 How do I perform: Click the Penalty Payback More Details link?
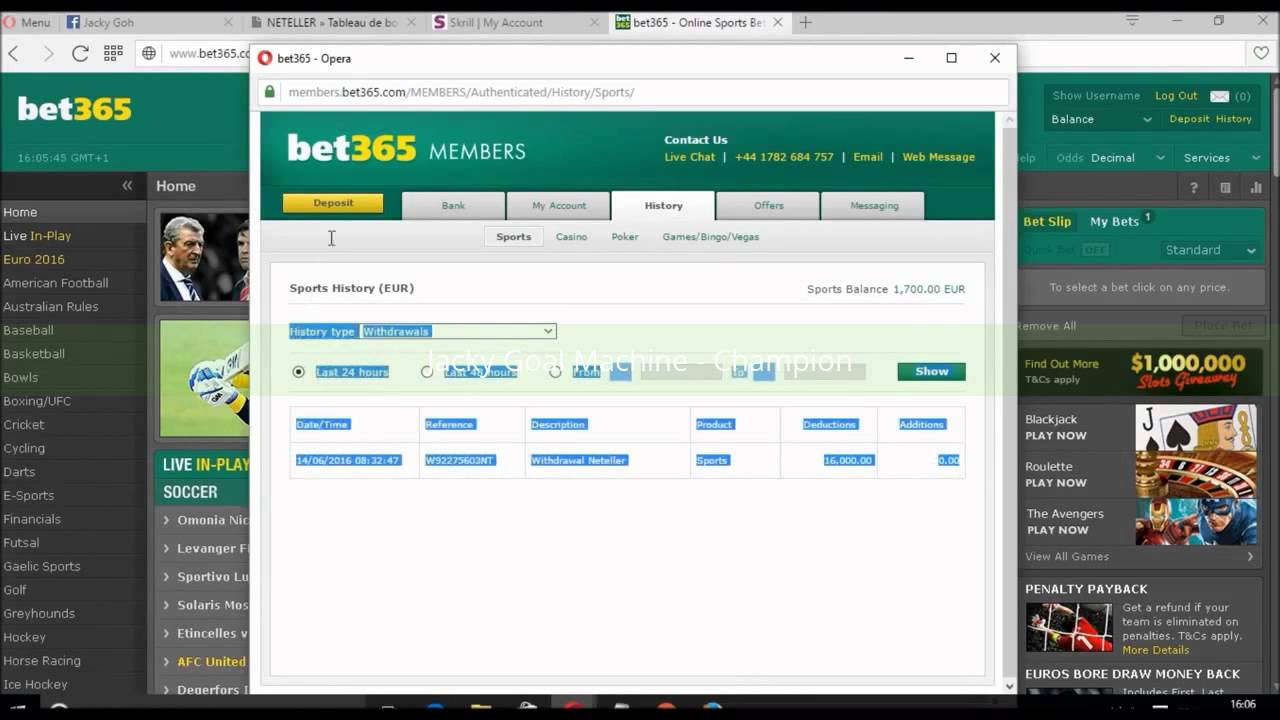click(x=1155, y=650)
